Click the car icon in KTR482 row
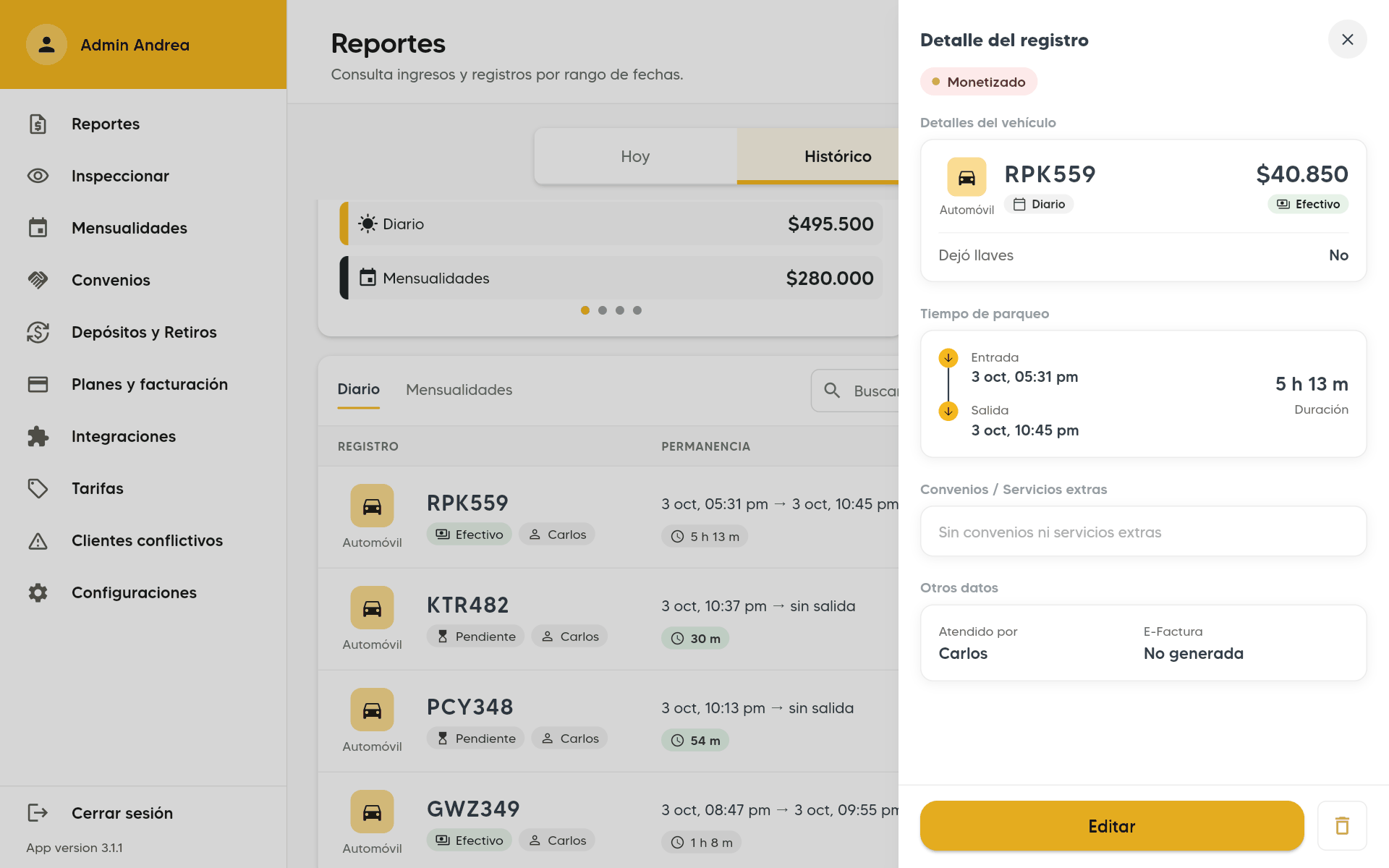 pyautogui.click(x=372, y=608)
